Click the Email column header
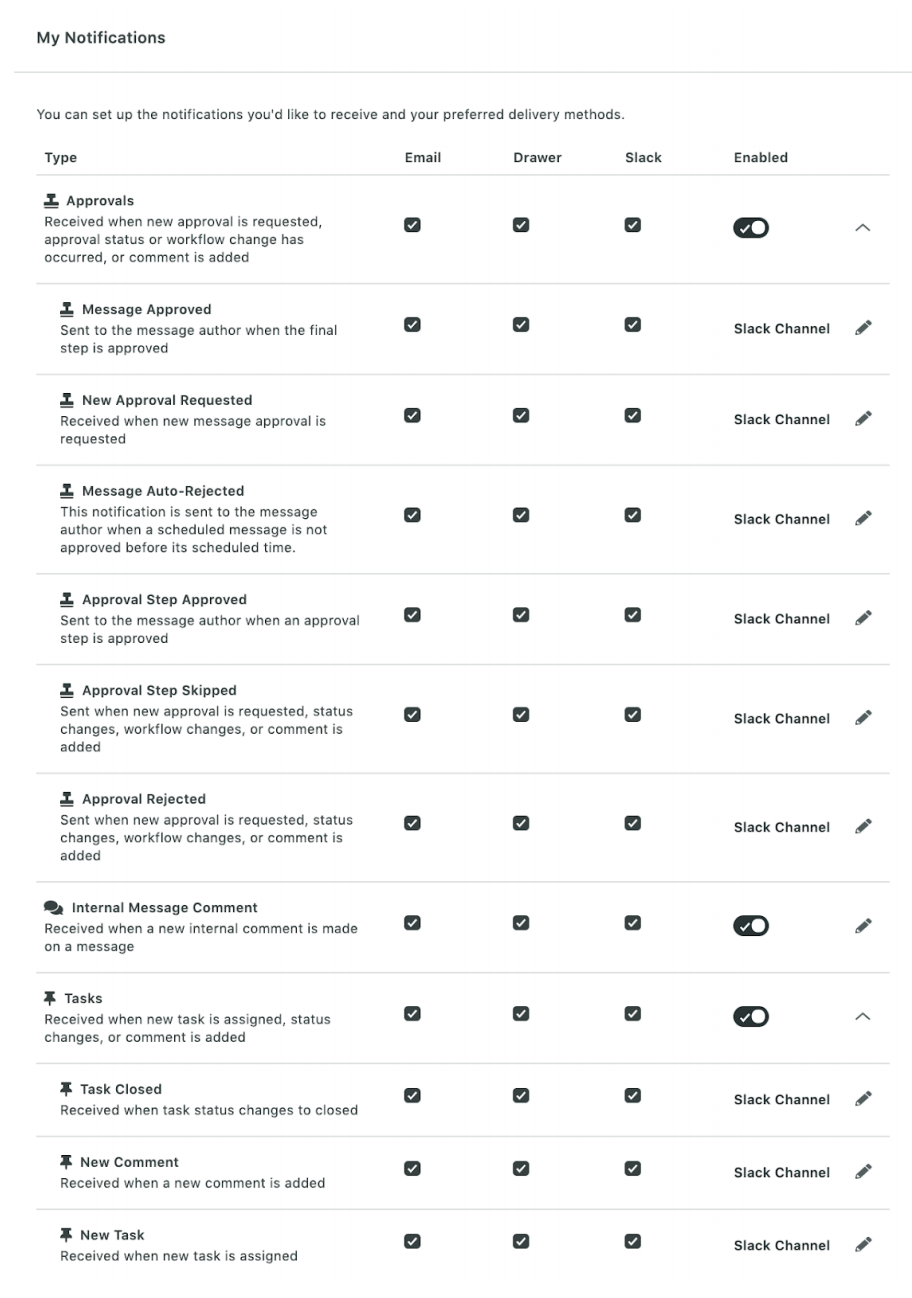Image resolution: width=912 pixels, height=1298 pixels. pyautogui.click(x=422, y=157)
